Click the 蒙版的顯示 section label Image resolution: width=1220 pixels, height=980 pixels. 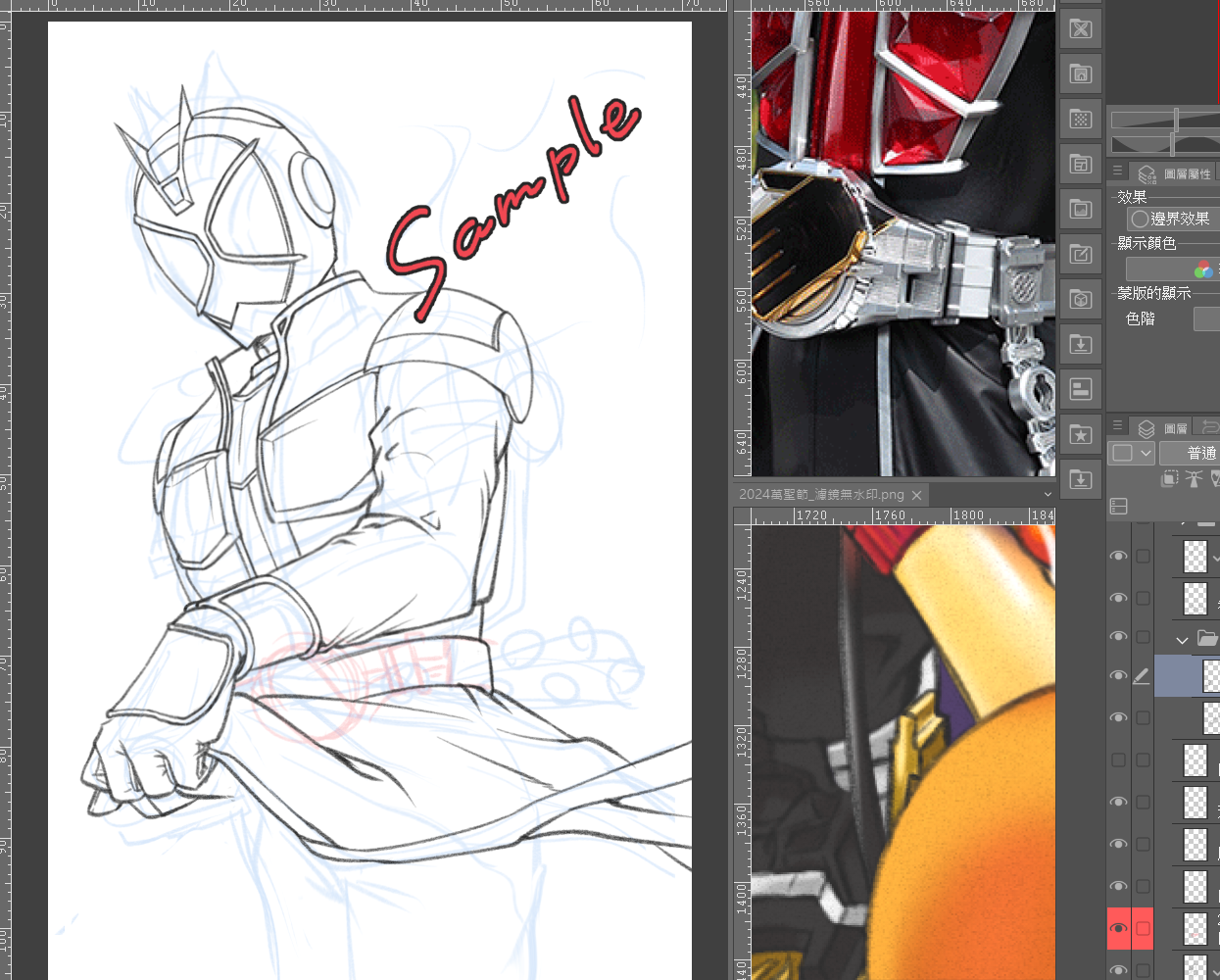click(x=1154, y=293)
